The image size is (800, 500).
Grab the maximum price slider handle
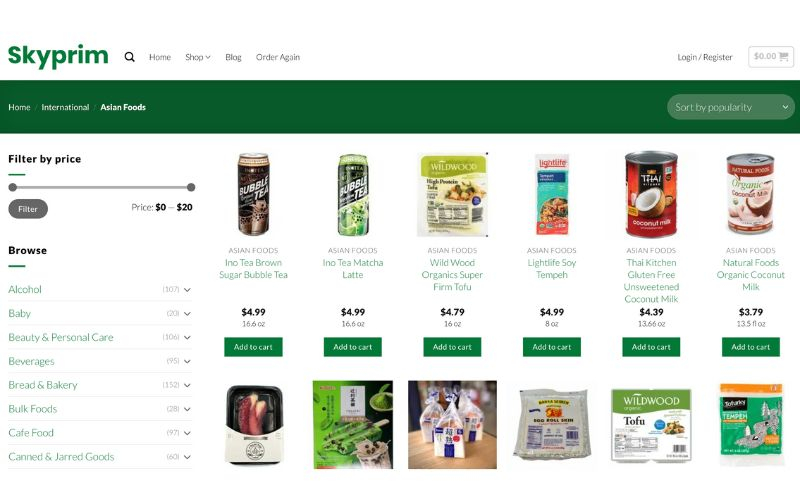[x=191, y=187]
